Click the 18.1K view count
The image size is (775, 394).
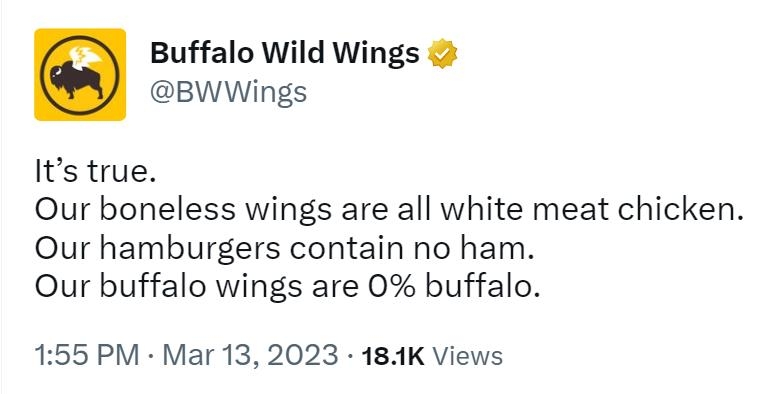(393, 356)
